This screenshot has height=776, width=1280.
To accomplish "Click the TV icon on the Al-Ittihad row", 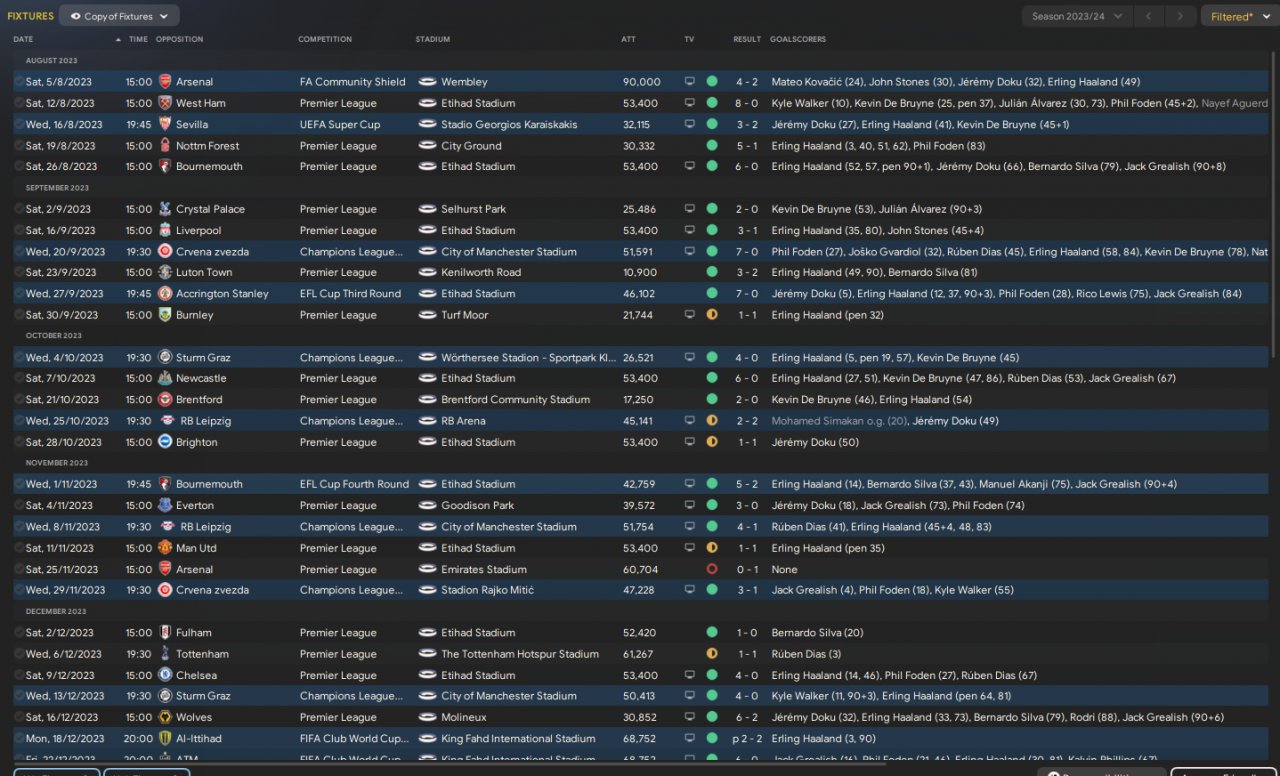I will tap(689, 738).
